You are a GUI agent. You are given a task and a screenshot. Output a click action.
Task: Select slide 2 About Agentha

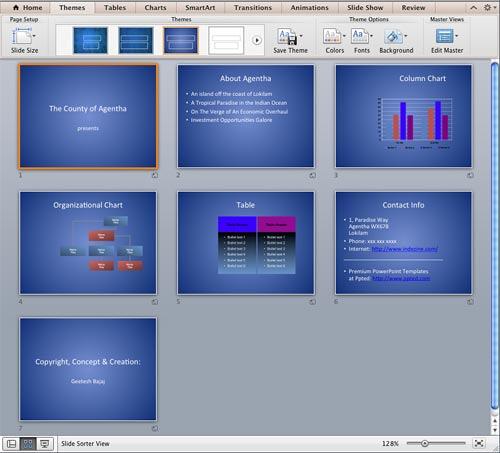pos(246,116)
